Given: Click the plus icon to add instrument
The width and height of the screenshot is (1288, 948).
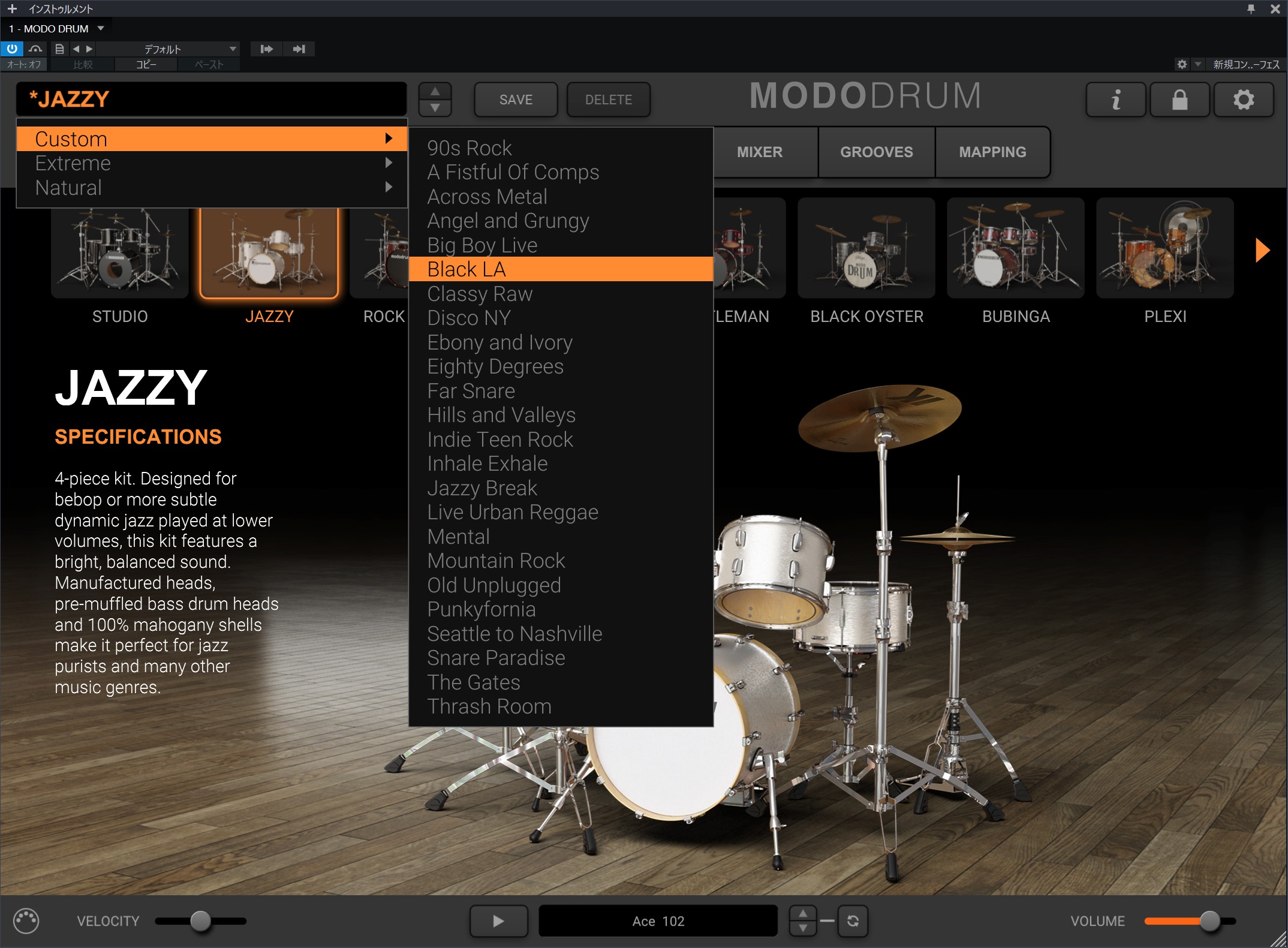Looking at the screenshot, I should point(12,9).
